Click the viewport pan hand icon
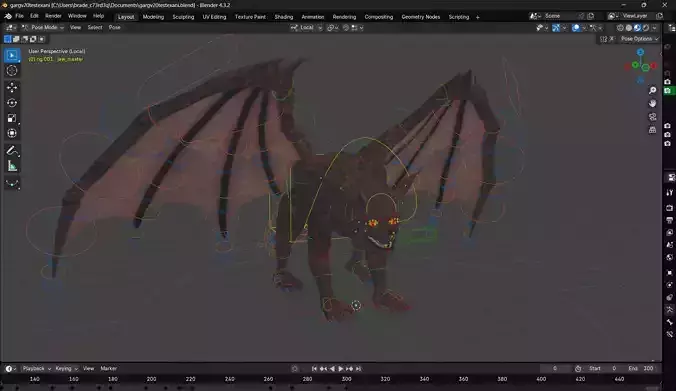This screenshot has width=676, height=391. [x=652, y=103]
